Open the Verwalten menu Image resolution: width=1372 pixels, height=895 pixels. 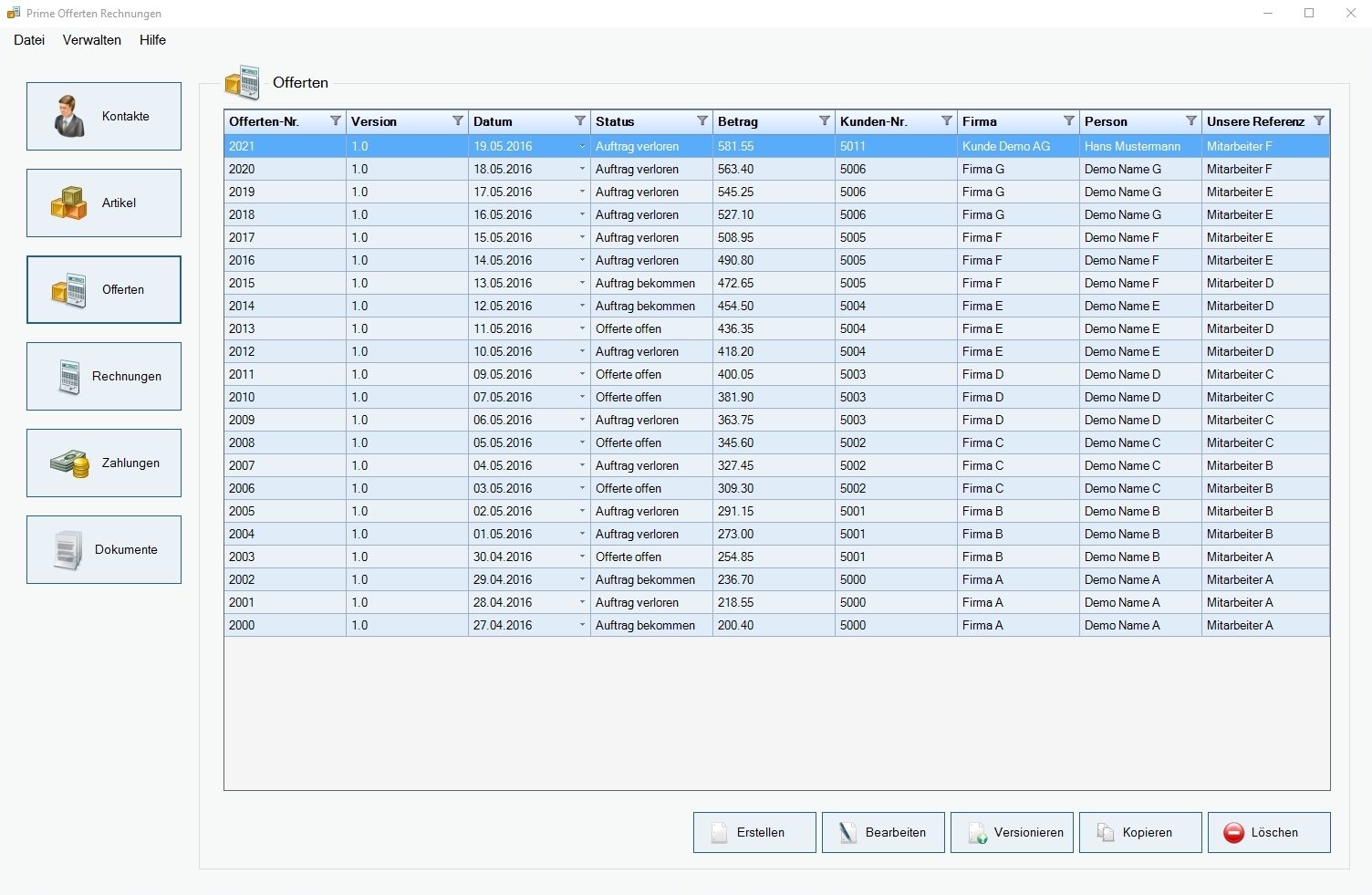tap(92, 40)
